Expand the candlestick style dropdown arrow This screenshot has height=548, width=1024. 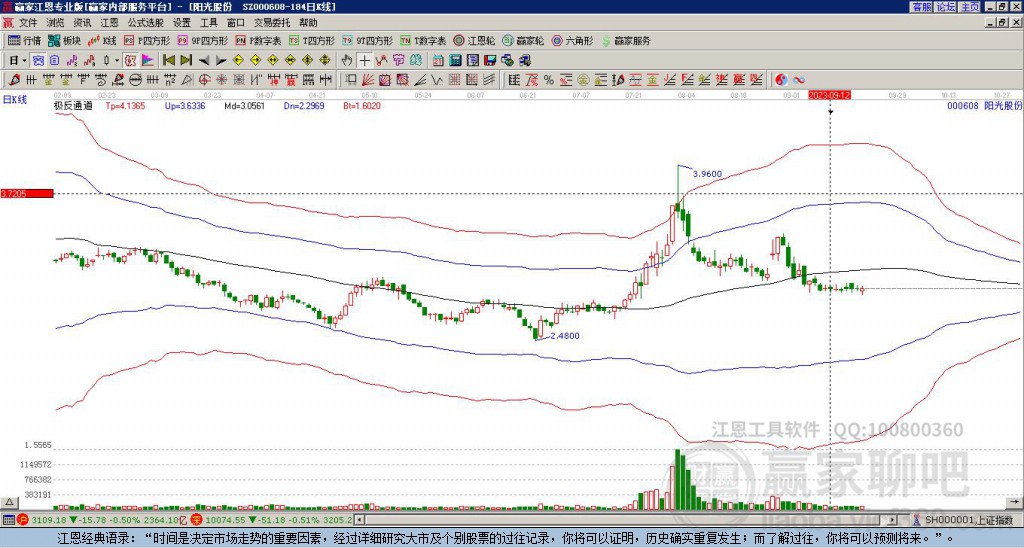(117, 60)
